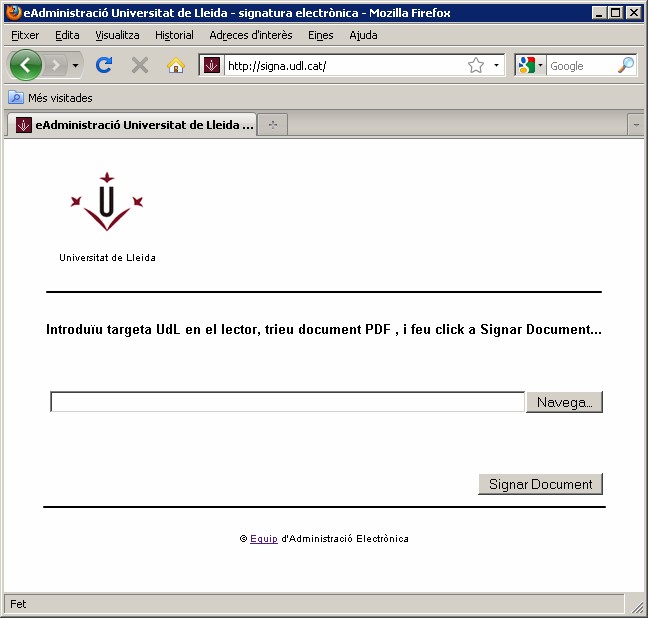648x618 pixels.
Task: Click the Stop loading X icon
Action: point(140,65)
